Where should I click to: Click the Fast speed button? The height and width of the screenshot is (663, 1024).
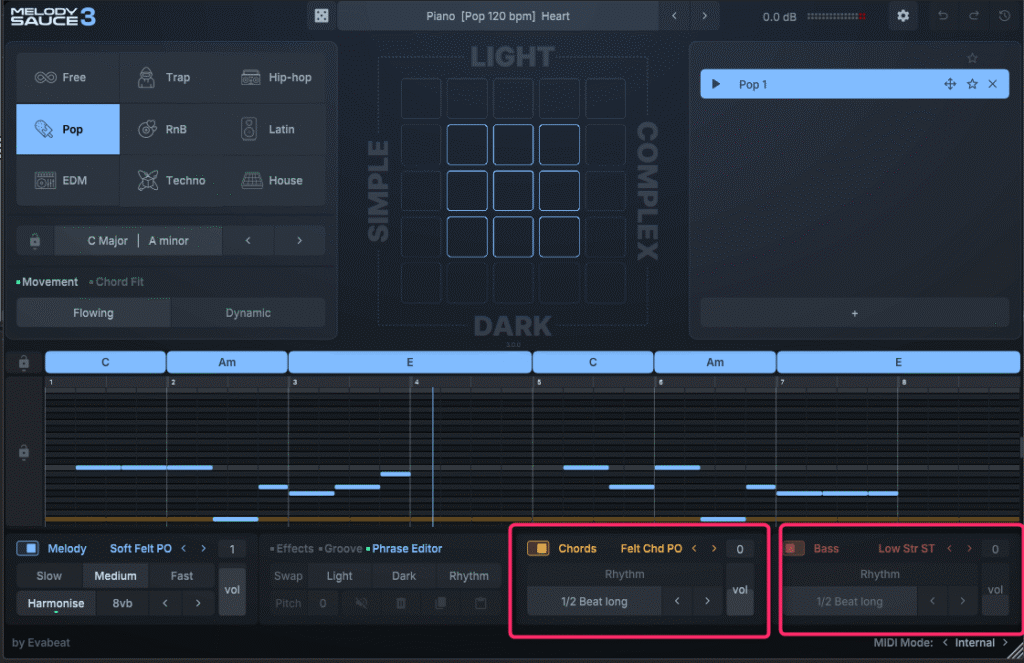click(x=182, y=576)
